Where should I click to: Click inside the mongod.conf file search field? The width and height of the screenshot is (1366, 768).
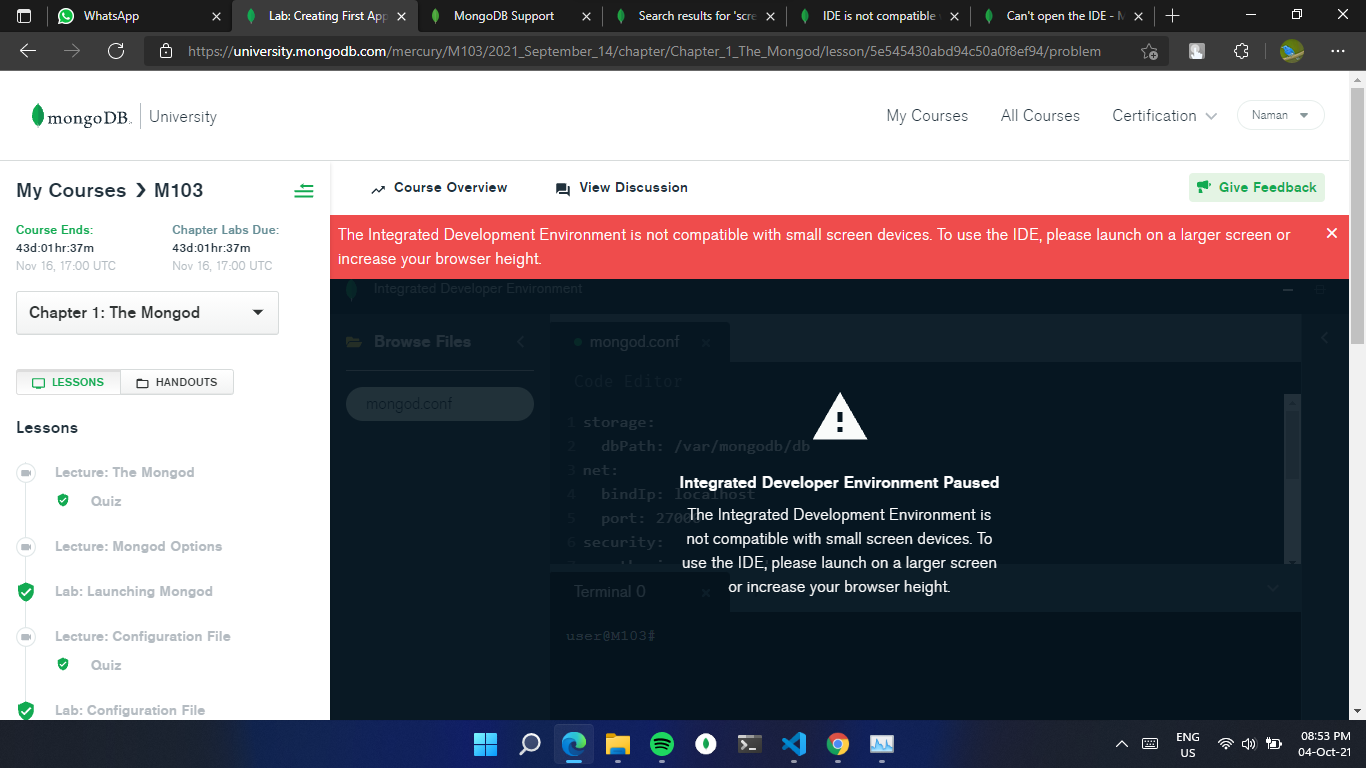click(x=439, y=403)
